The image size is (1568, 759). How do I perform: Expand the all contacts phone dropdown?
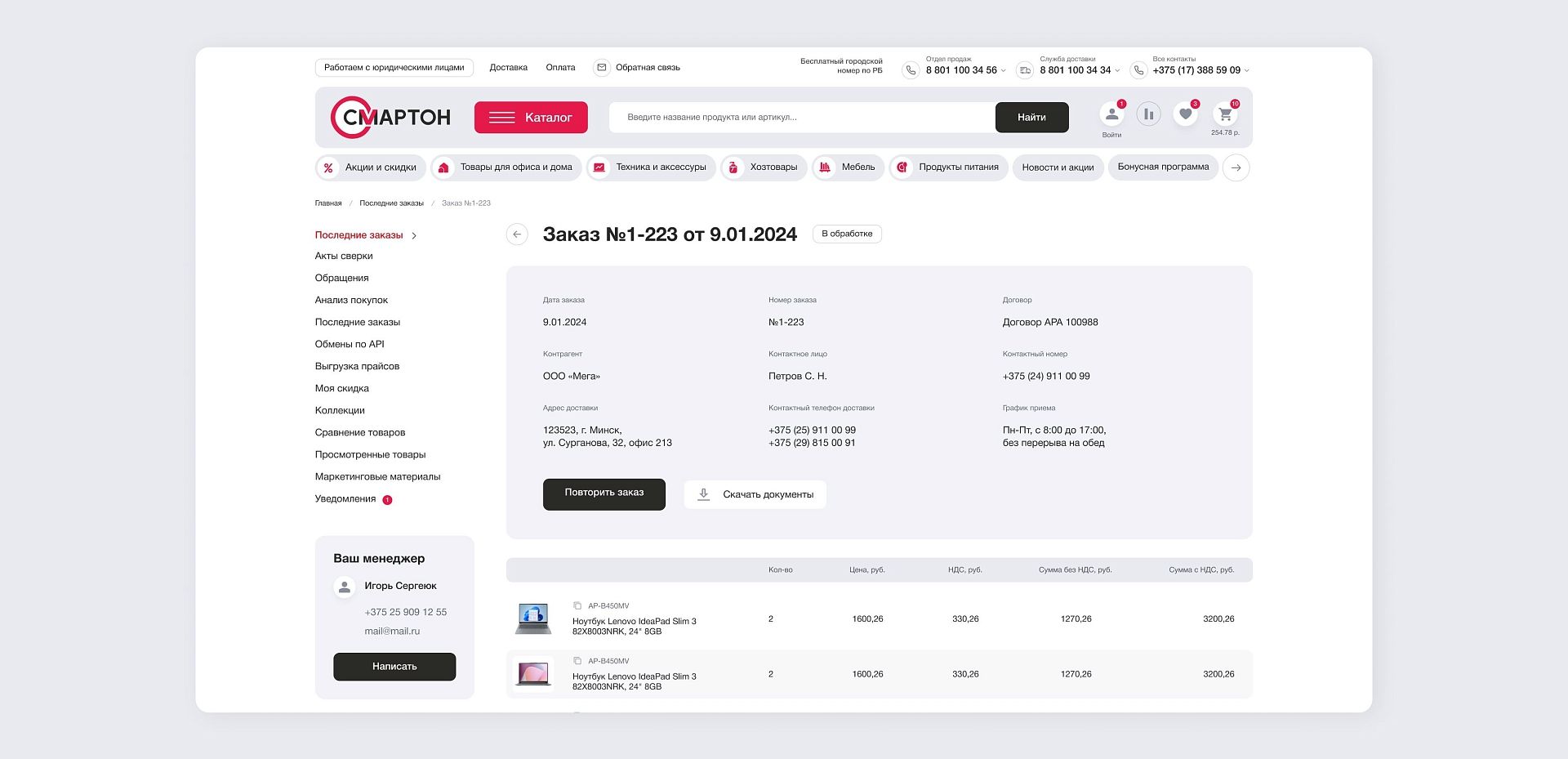pos(1246,71)
